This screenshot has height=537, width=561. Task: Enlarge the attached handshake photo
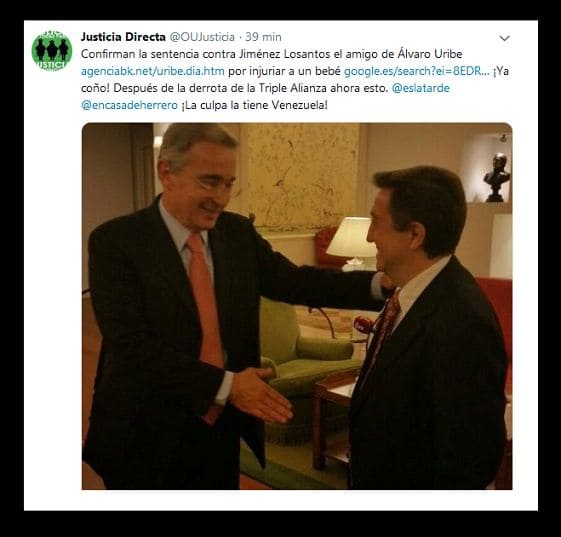(297, 306)
